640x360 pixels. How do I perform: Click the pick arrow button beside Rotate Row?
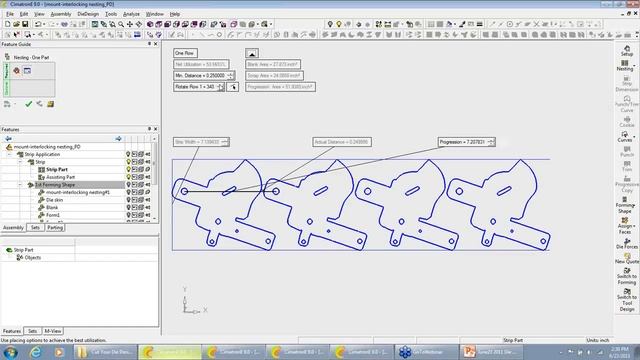coord(233,87)
